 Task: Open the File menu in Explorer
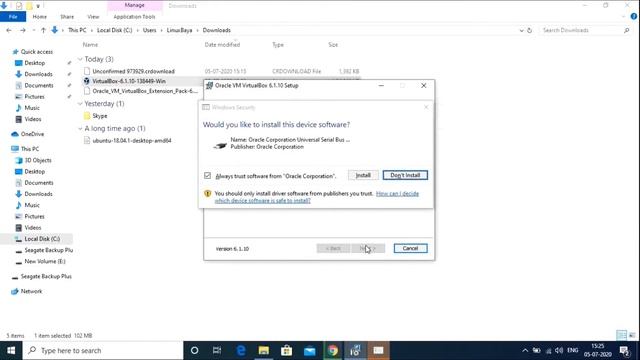13,17
